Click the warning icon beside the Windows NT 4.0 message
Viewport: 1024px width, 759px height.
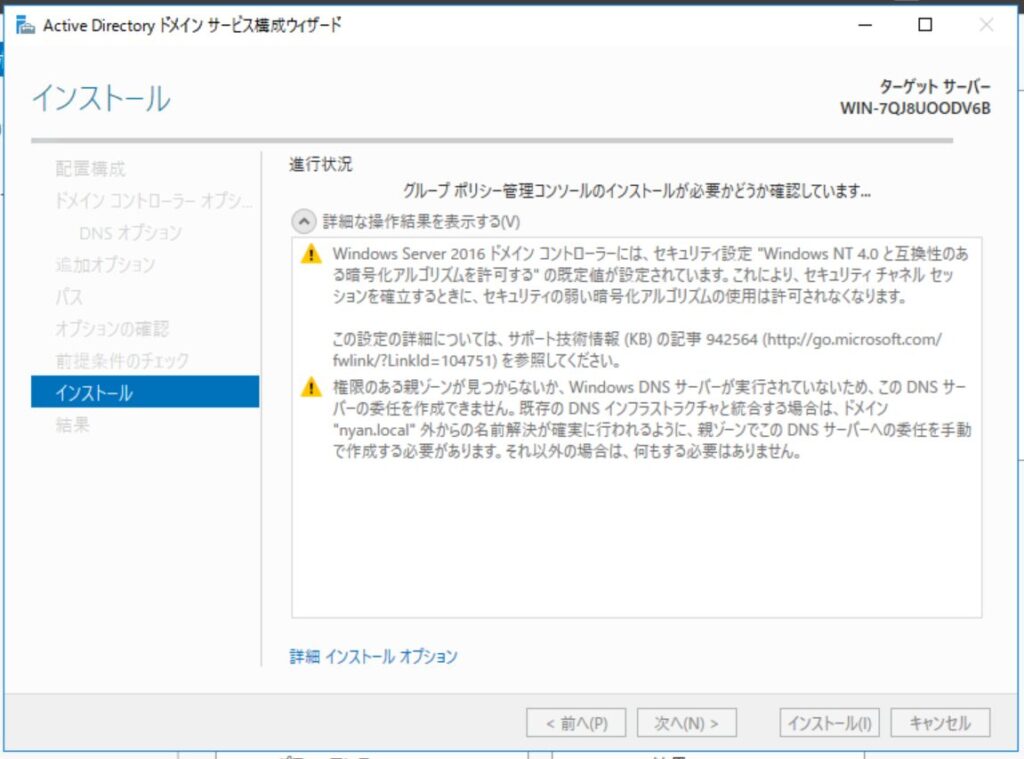point(312,255)
